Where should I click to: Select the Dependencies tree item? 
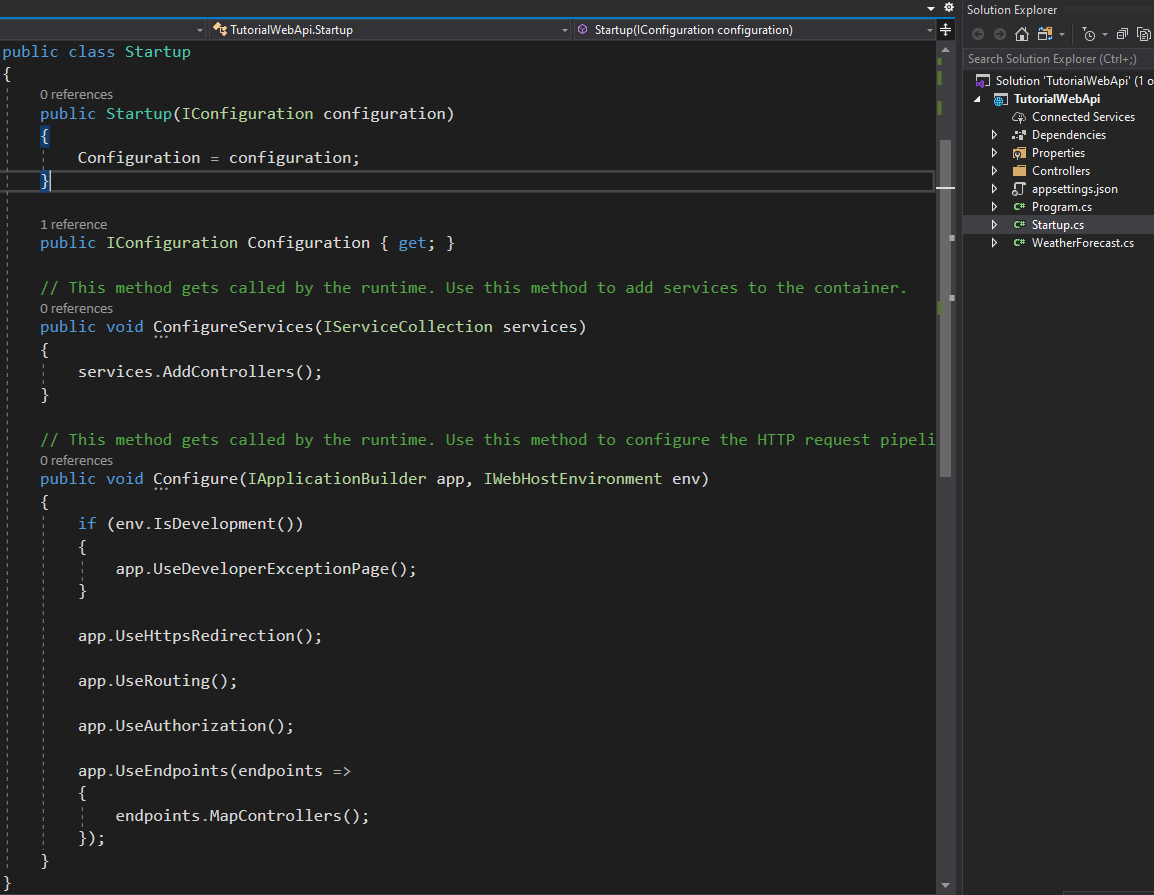coord(1069,135)
